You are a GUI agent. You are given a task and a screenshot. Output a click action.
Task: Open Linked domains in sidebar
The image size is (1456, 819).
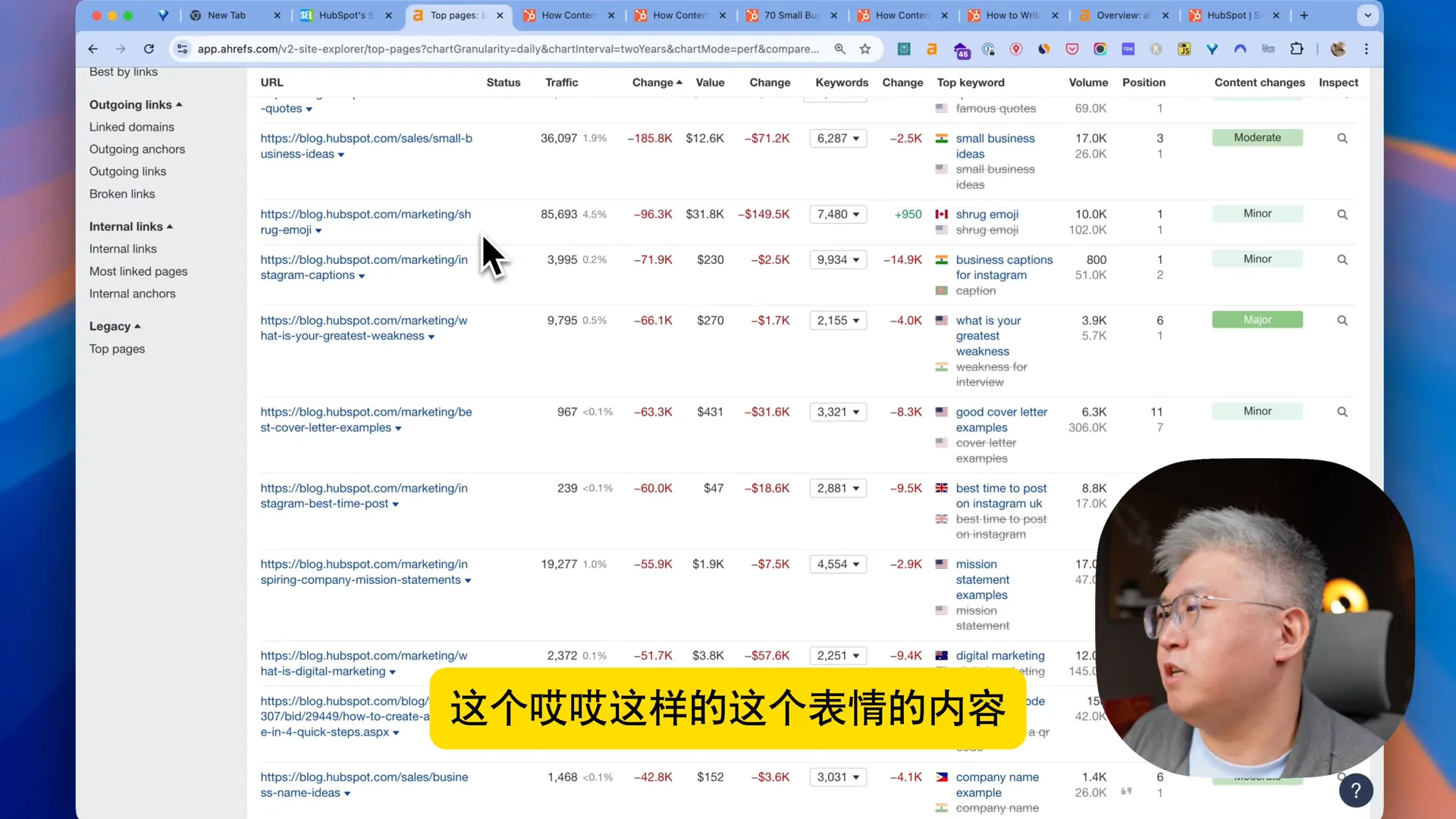tap(132, 127)
